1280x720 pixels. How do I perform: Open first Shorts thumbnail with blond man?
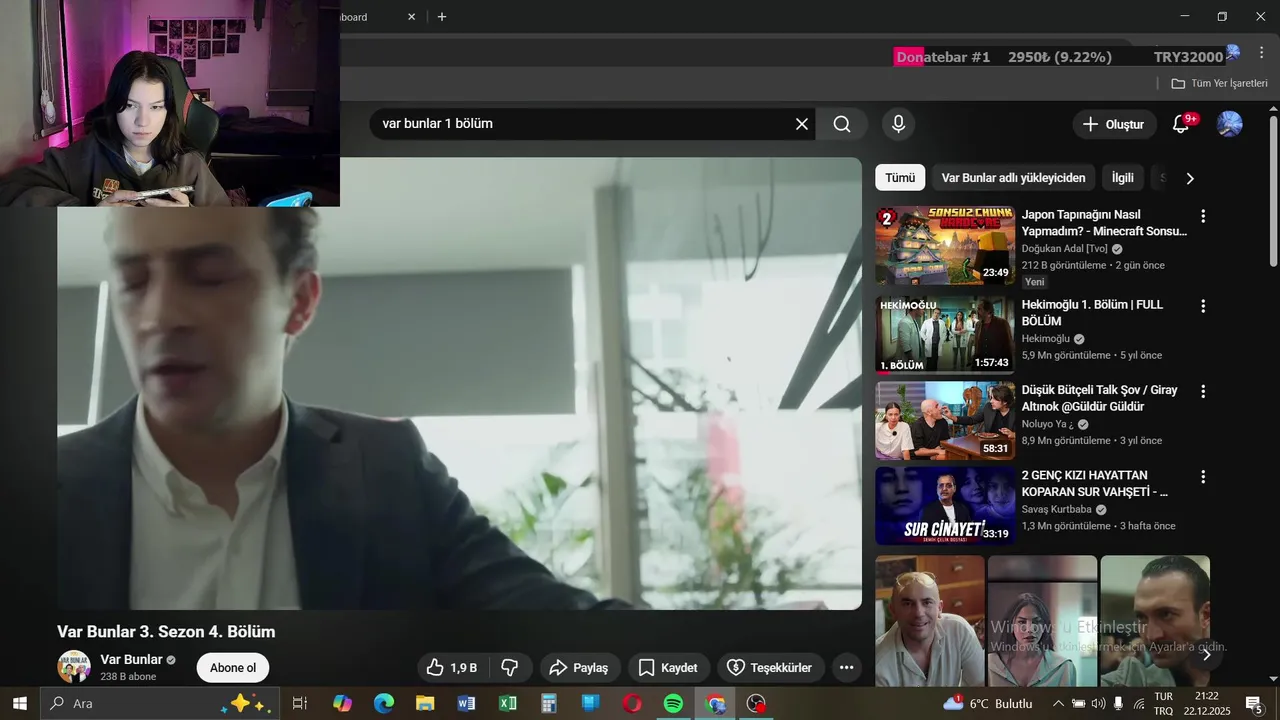(930, 620)
